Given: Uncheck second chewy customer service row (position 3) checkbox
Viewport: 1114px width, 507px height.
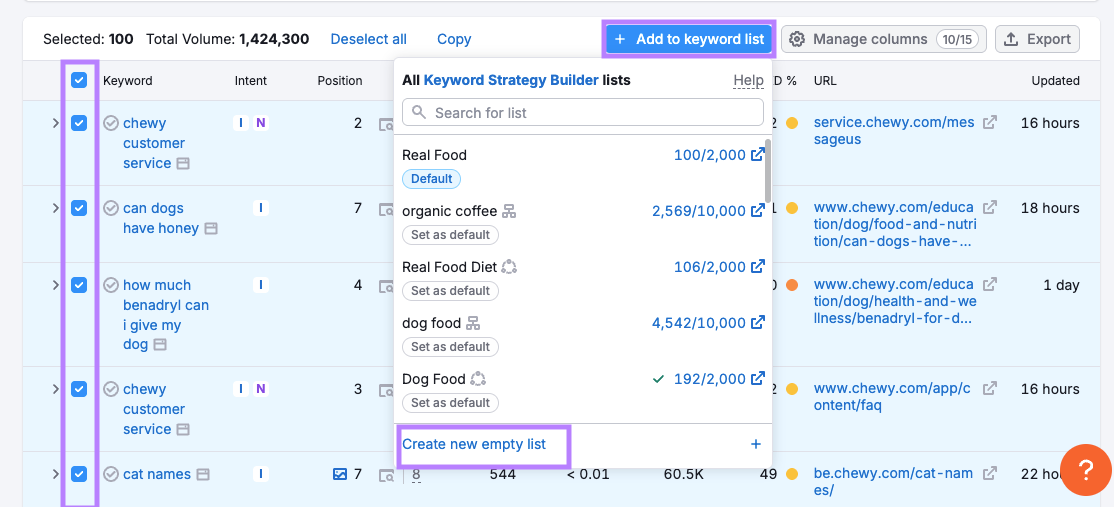Looking at the screenshot, I should [x=79, y=389].
